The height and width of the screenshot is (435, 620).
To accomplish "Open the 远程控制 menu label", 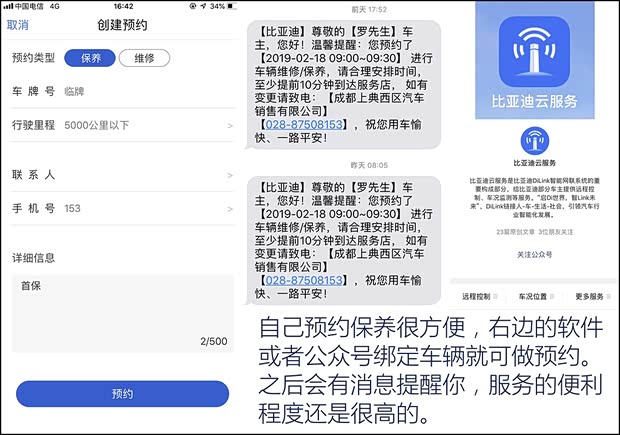I will [476, 297].
